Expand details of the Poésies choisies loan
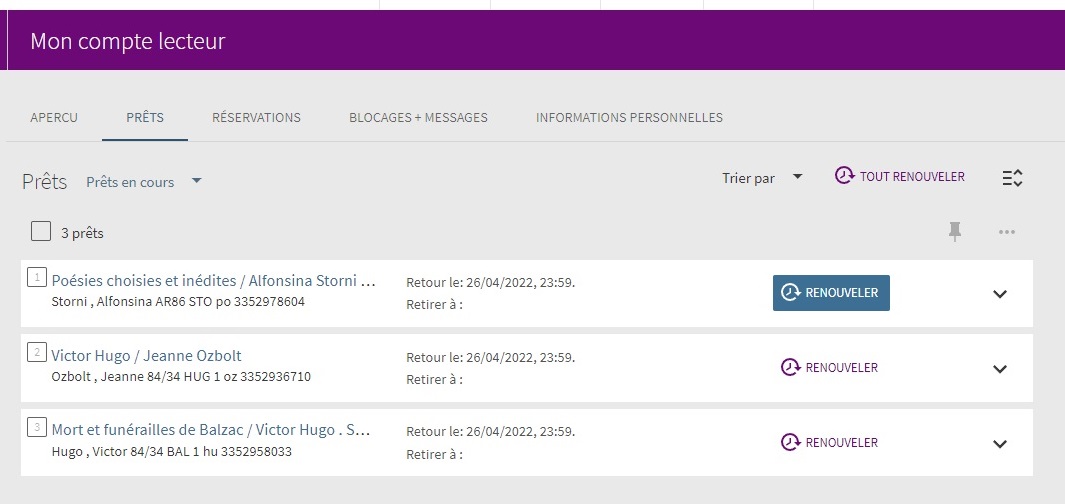 999,294
